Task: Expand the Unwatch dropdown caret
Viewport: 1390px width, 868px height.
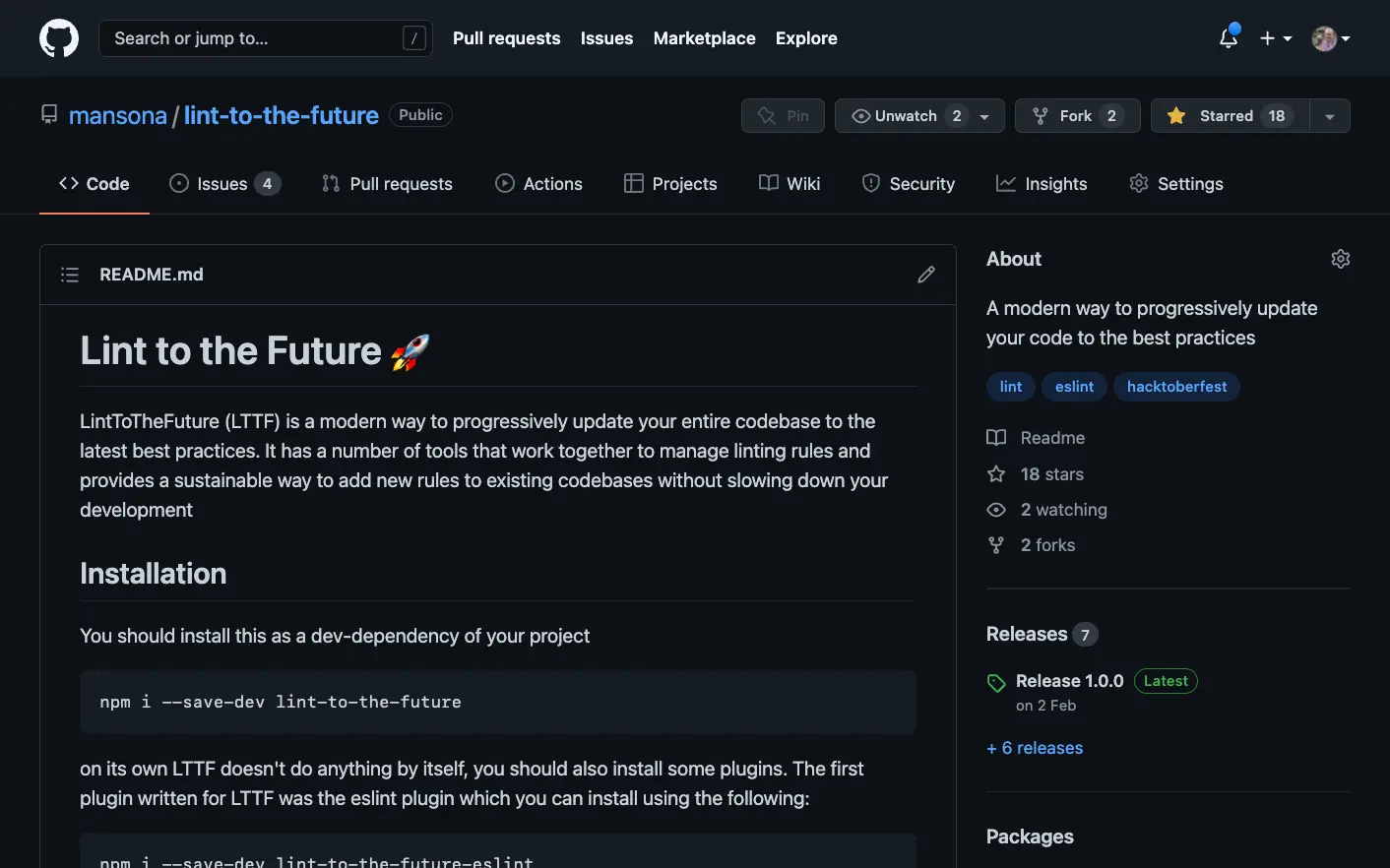Action: point(985,116)
